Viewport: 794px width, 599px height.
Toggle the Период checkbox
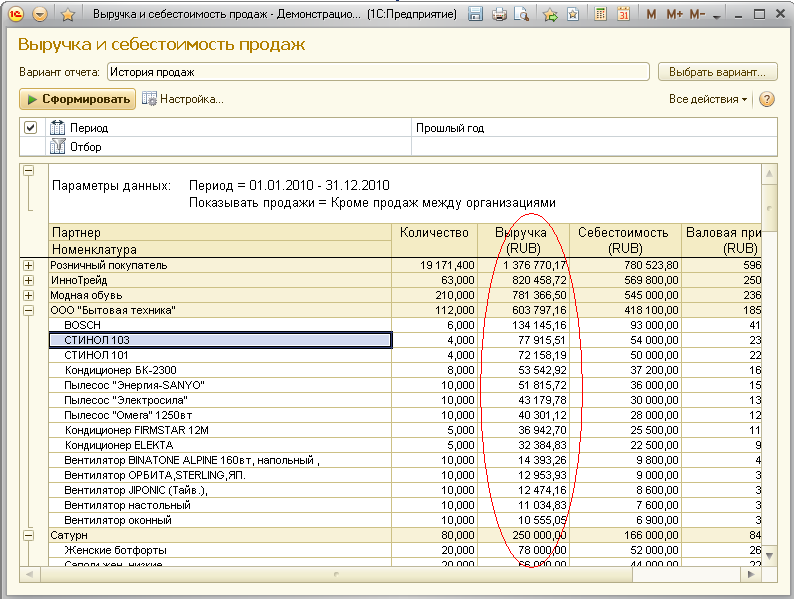(x=30, y=128)
